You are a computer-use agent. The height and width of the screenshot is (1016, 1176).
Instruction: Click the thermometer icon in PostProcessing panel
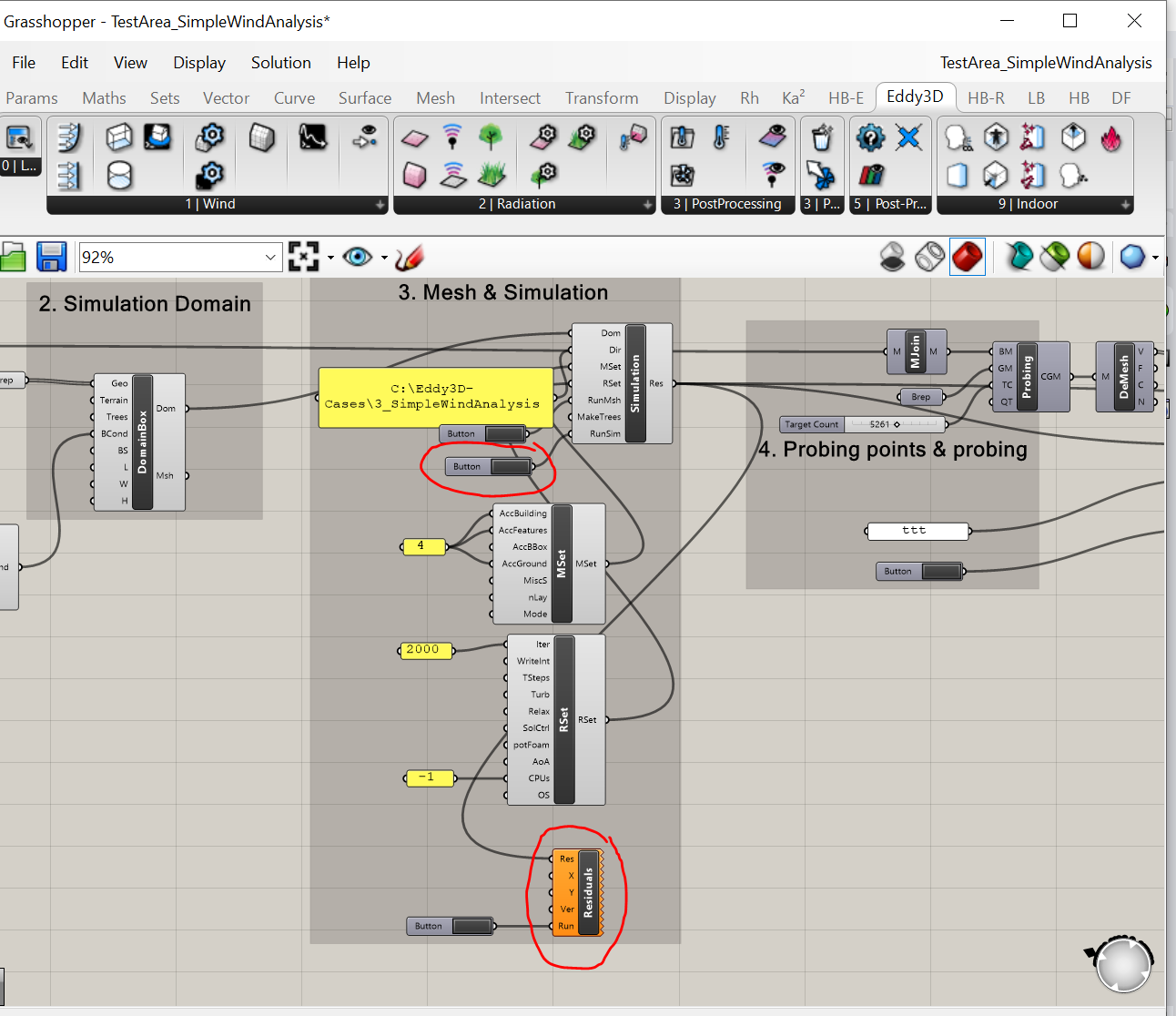point(721,137)
